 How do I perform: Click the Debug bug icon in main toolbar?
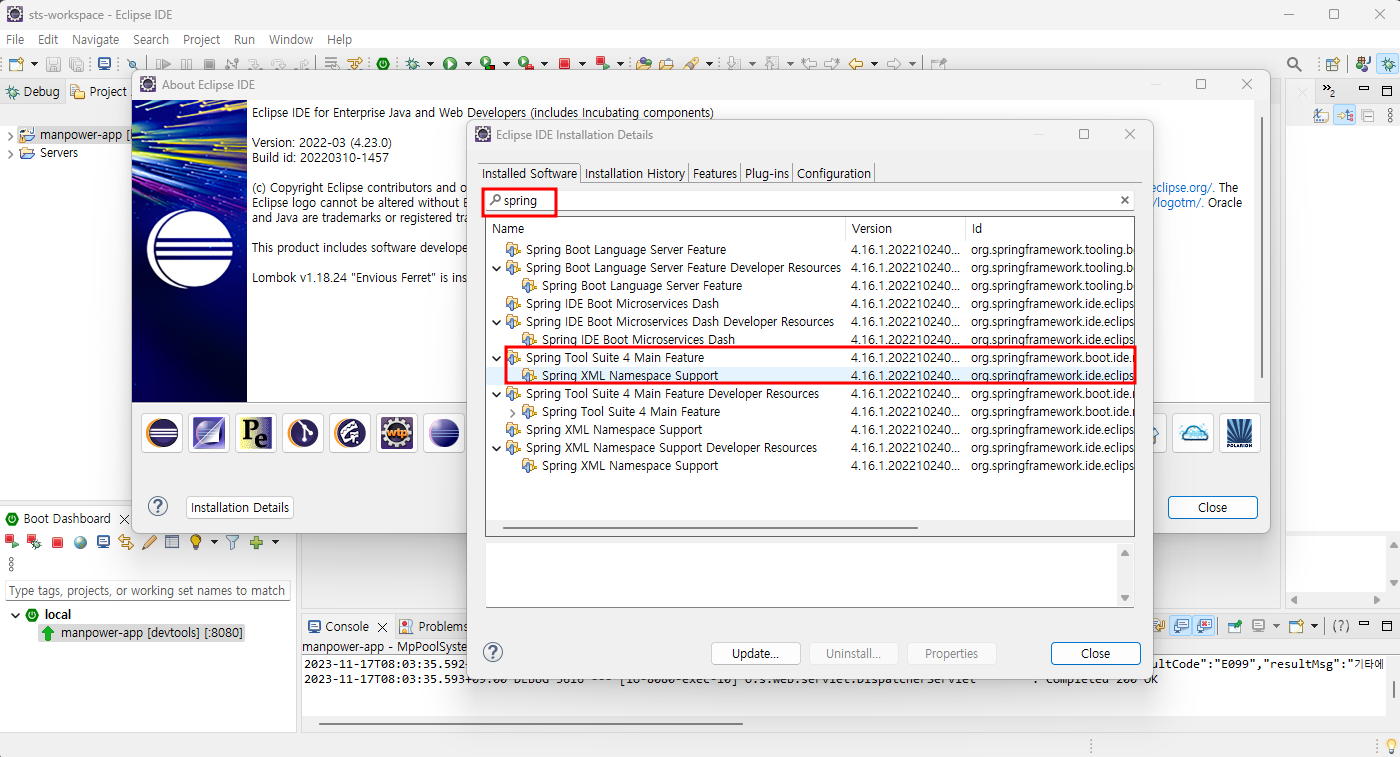click(413, 64)
